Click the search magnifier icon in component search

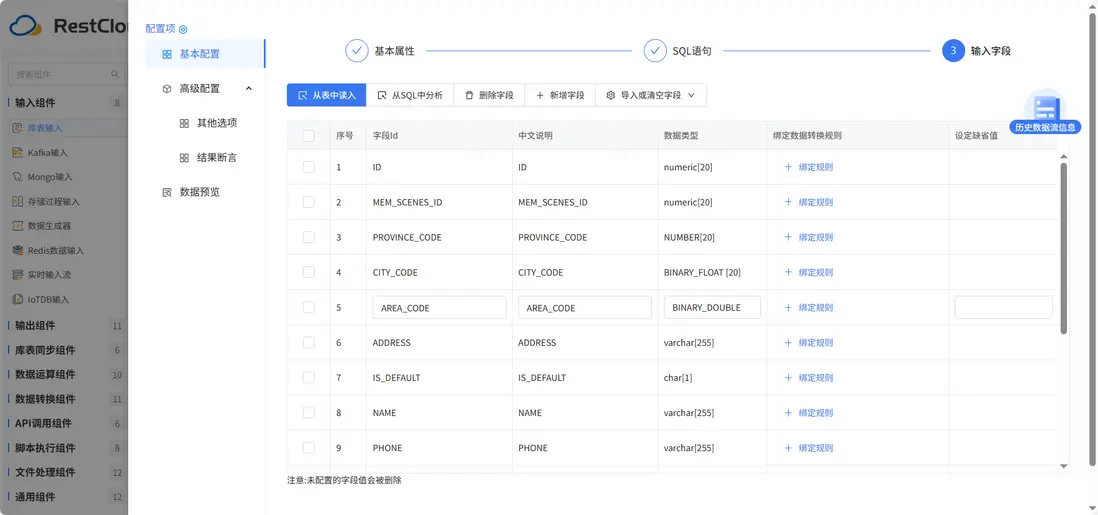[x=115, y=74]
